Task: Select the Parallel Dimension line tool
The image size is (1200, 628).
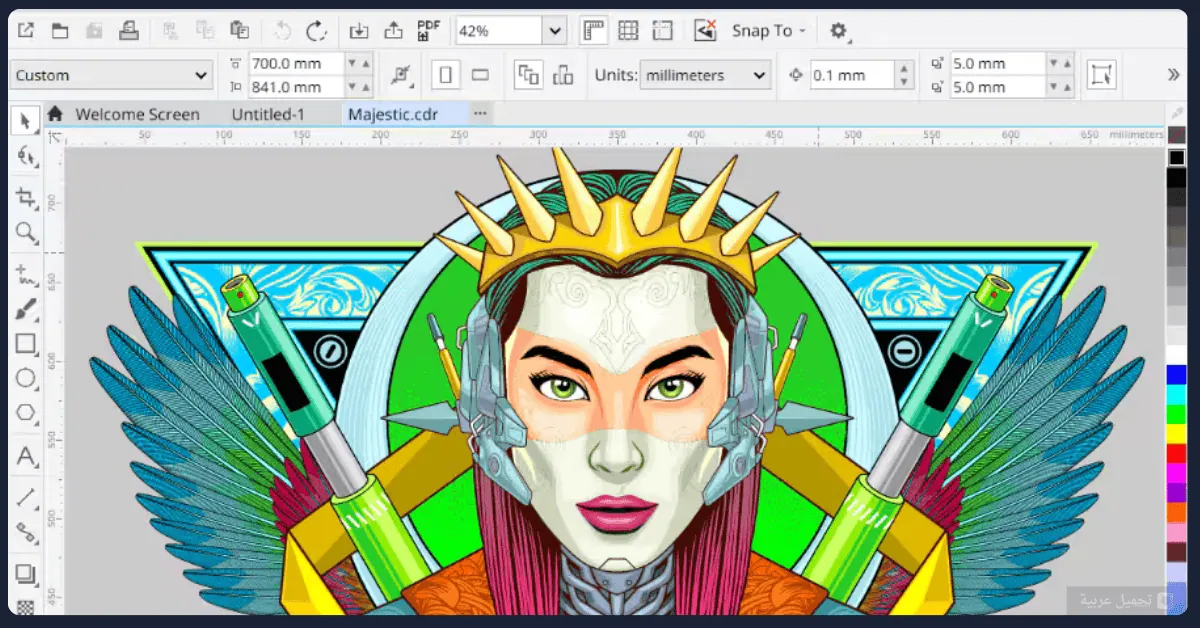Action: tap(26, 496)
